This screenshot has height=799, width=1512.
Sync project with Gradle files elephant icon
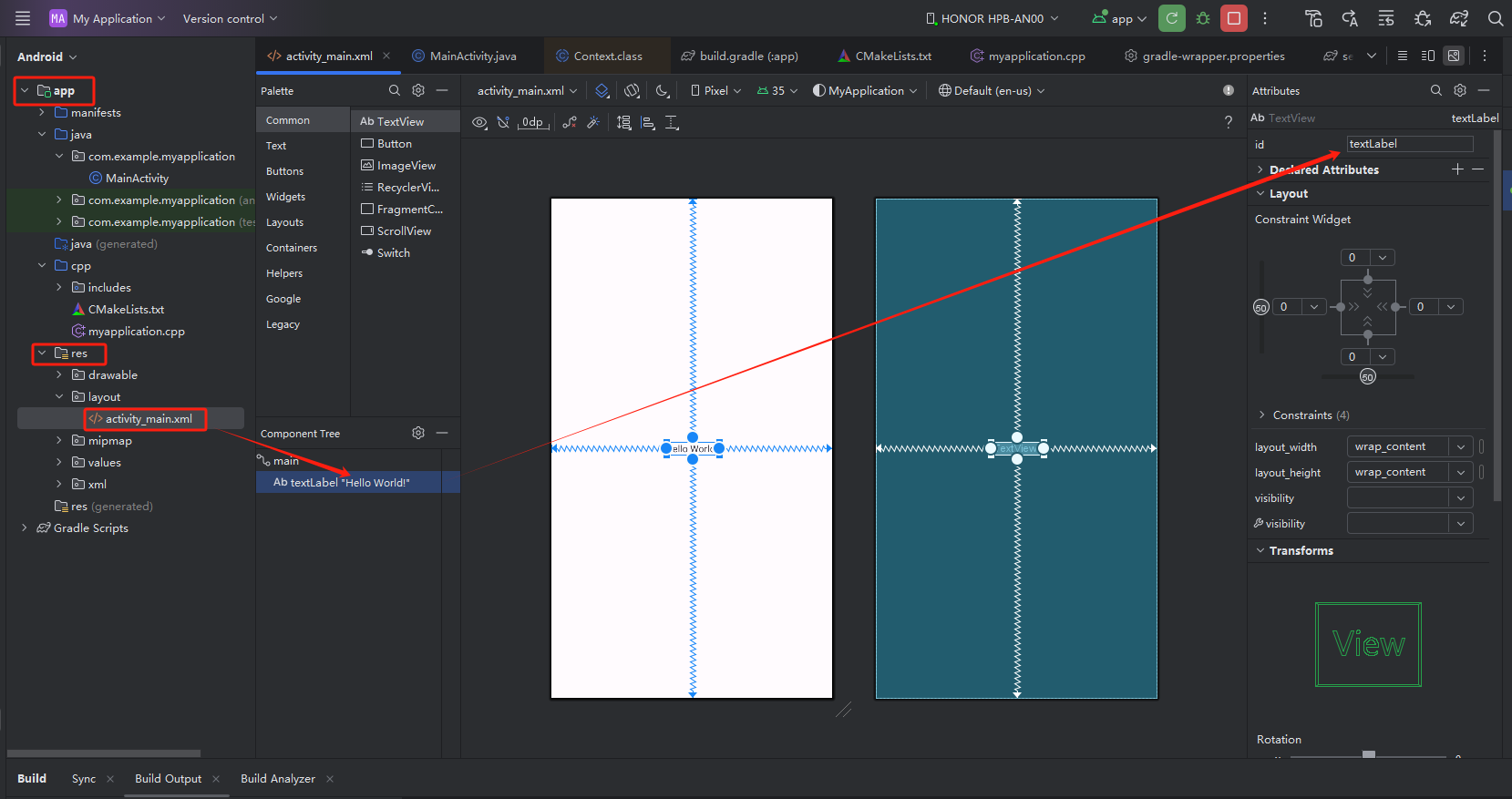(1459, 18)
